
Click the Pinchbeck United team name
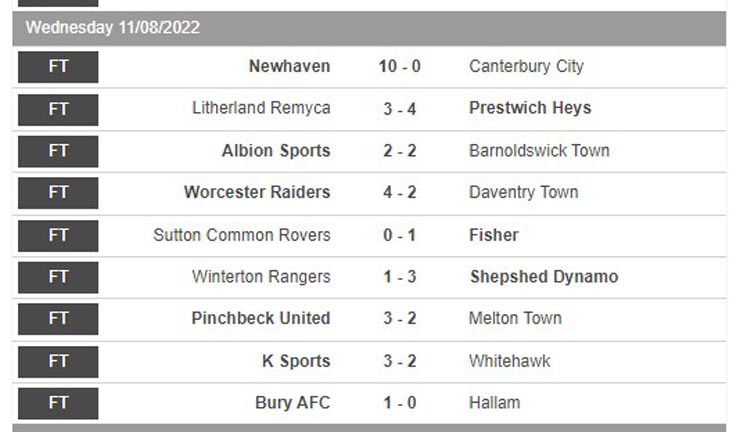click(261, 318)
